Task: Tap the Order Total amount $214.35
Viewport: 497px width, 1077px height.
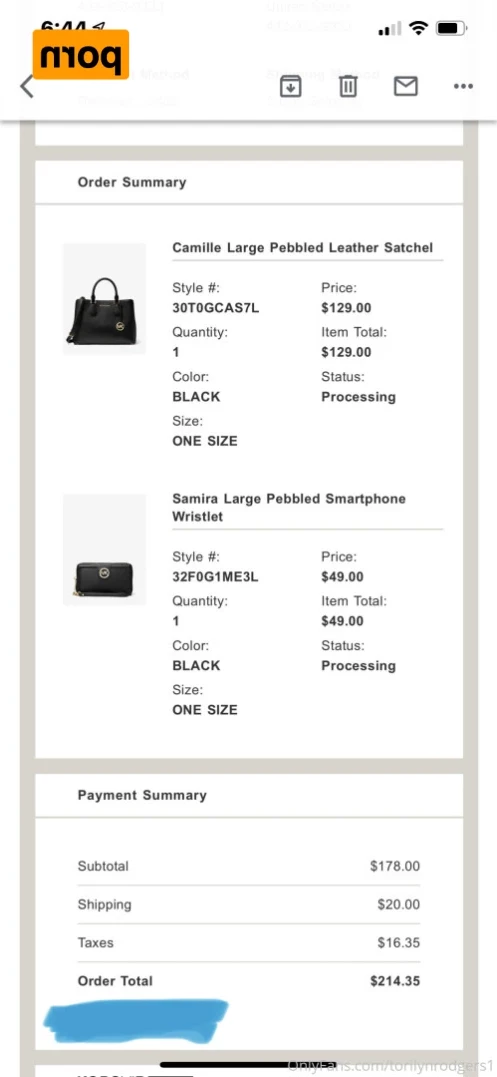Action: tap(395, 981)
